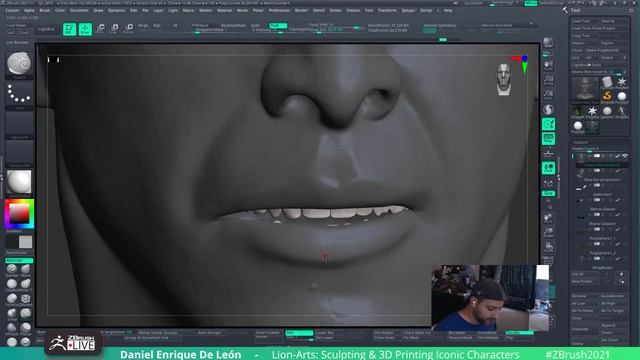Click the Export button in Tool panel
This screenshot has width=640, height=360.
pyautogui.click(x=613, y=43)
